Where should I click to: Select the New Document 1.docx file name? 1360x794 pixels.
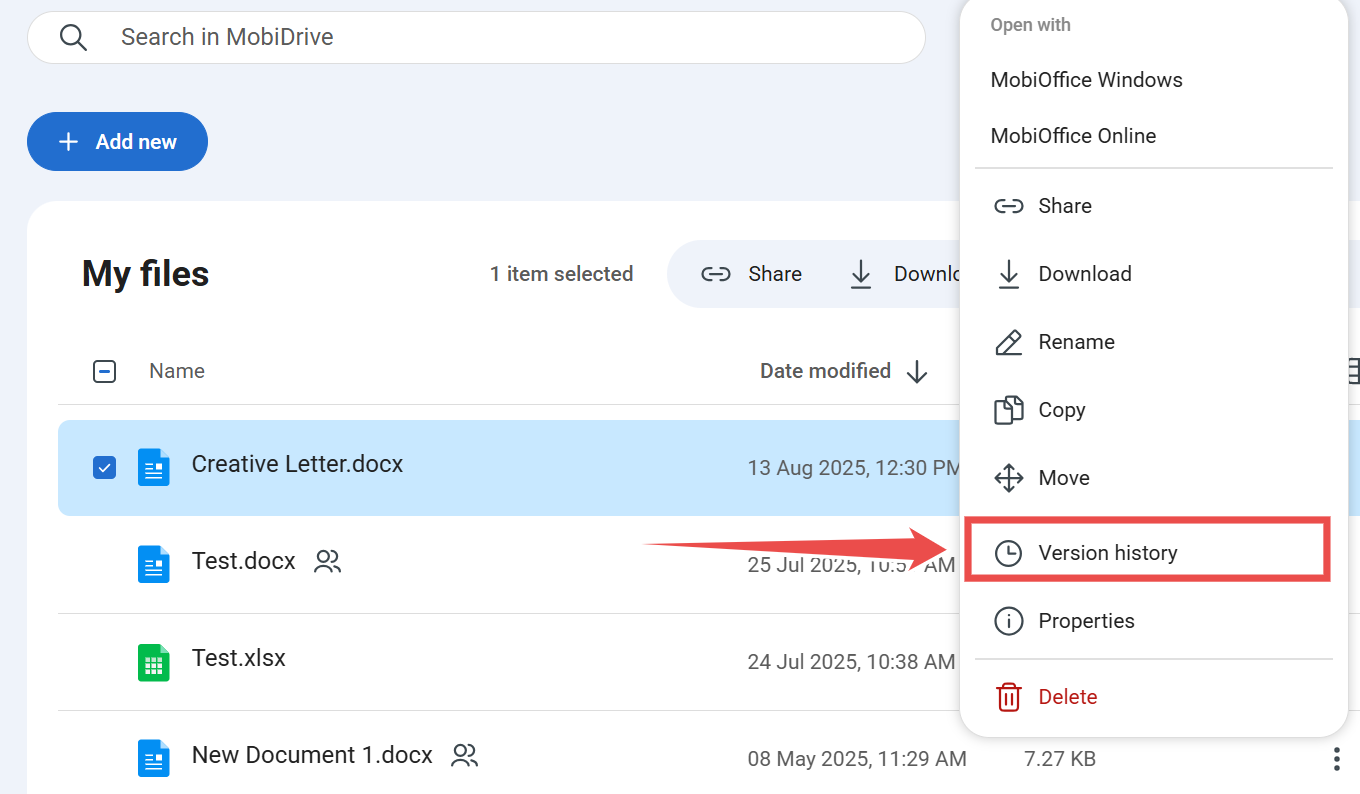(312, 755)
